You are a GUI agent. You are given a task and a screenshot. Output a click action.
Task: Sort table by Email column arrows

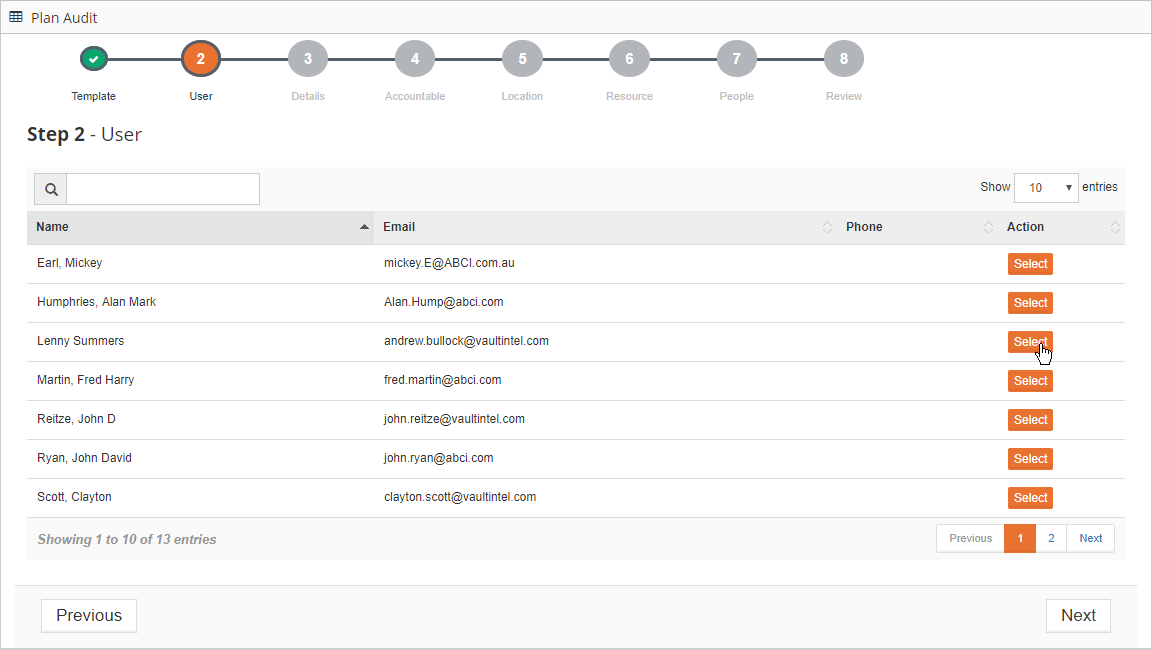click(x=827, y=227)
